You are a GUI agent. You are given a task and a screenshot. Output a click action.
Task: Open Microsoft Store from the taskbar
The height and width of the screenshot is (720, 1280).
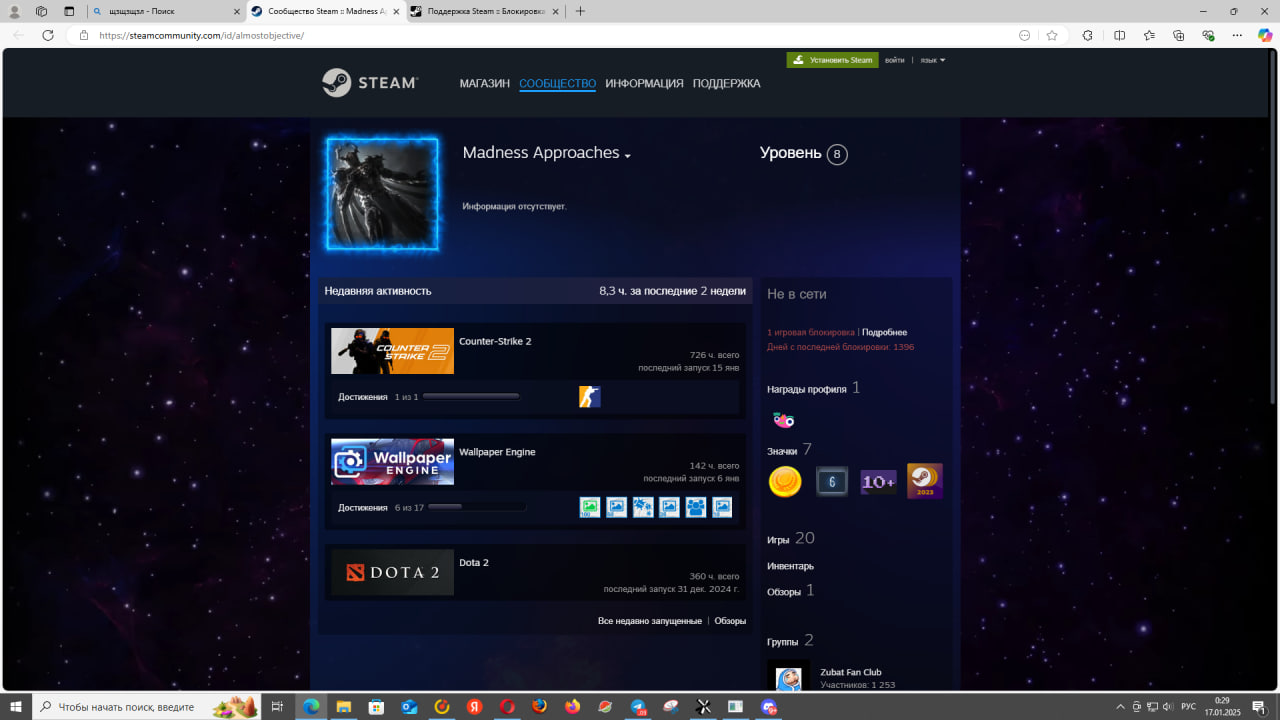(x=376, y=707)
